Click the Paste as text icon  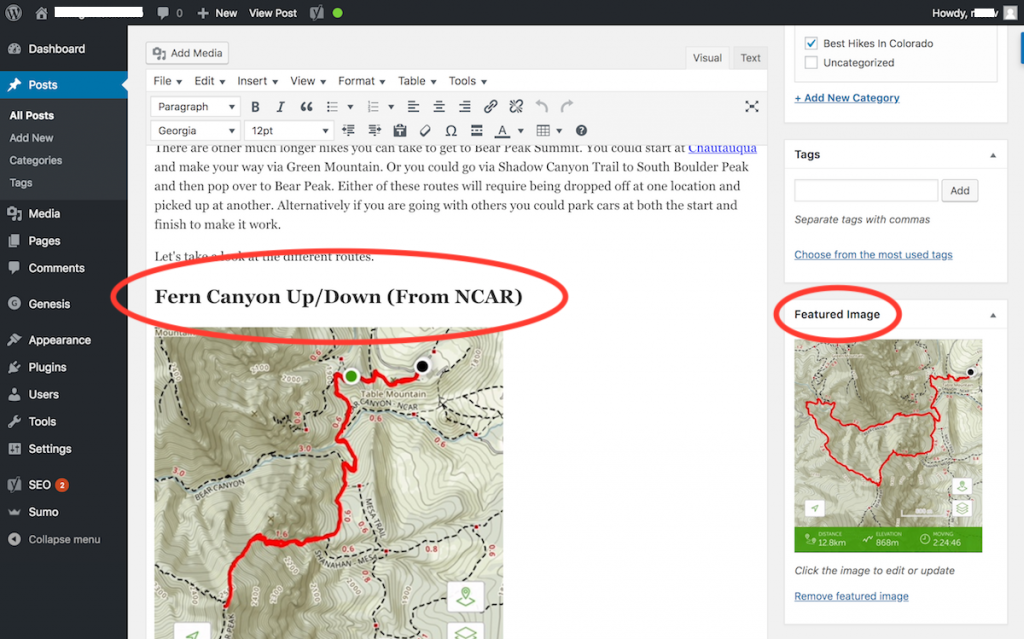[x=400, y=131]
